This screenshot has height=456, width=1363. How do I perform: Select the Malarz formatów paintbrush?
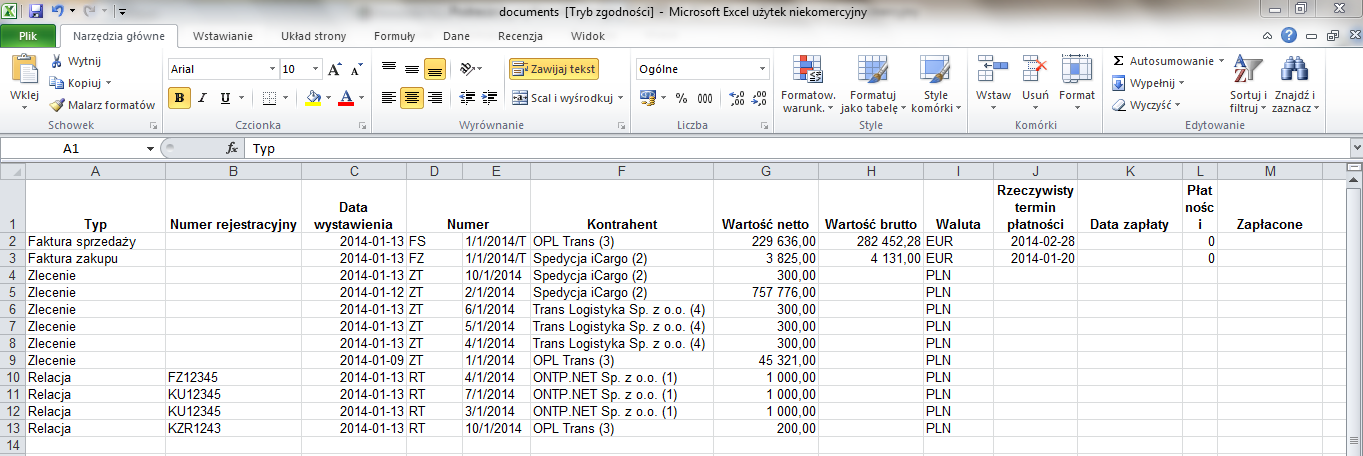[x=57, y=105]
